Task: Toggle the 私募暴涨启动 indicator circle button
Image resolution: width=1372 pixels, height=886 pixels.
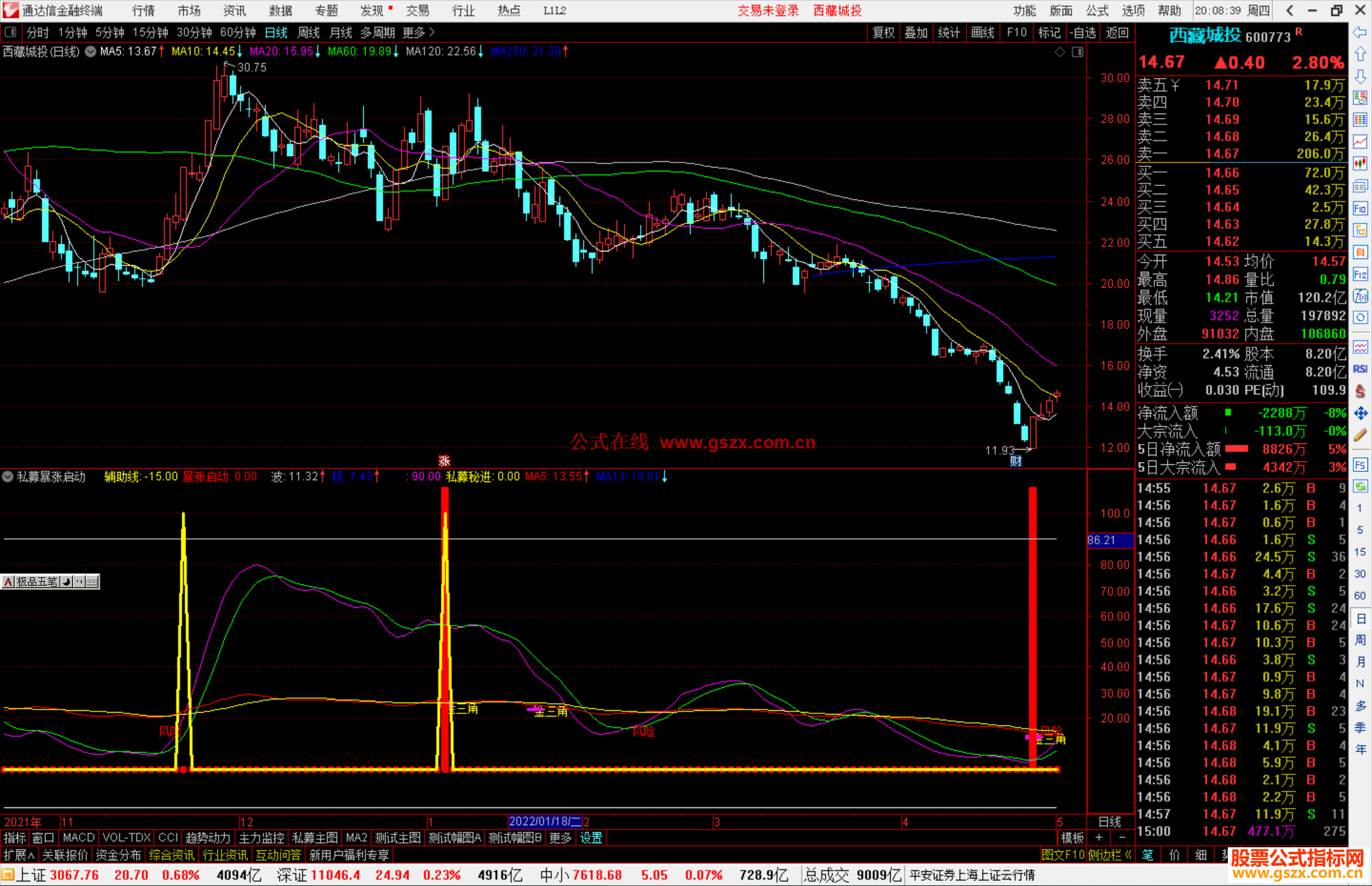Action: (8, 476)
